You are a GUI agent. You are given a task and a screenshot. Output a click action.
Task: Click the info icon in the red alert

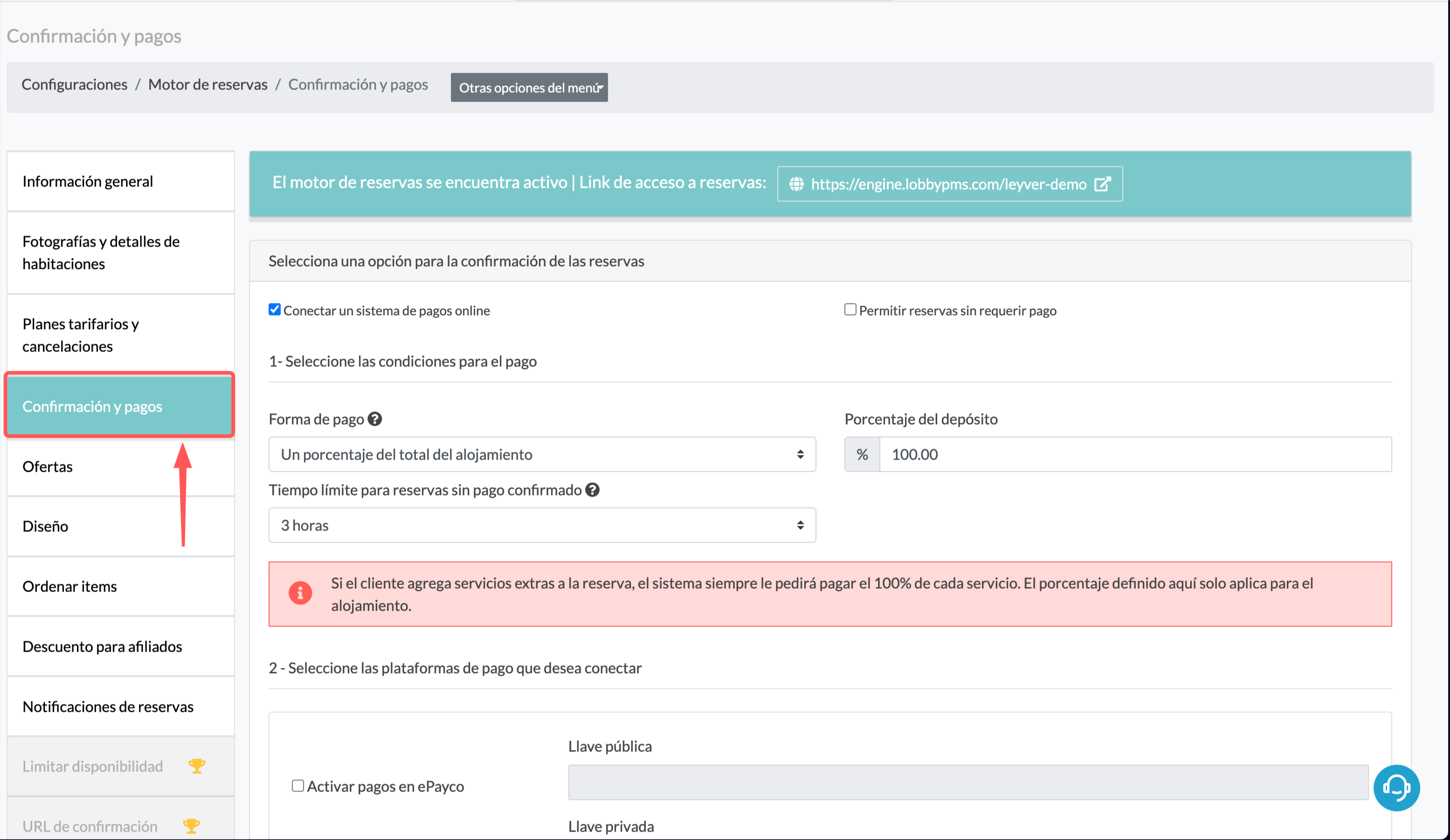tap(300, 592)
